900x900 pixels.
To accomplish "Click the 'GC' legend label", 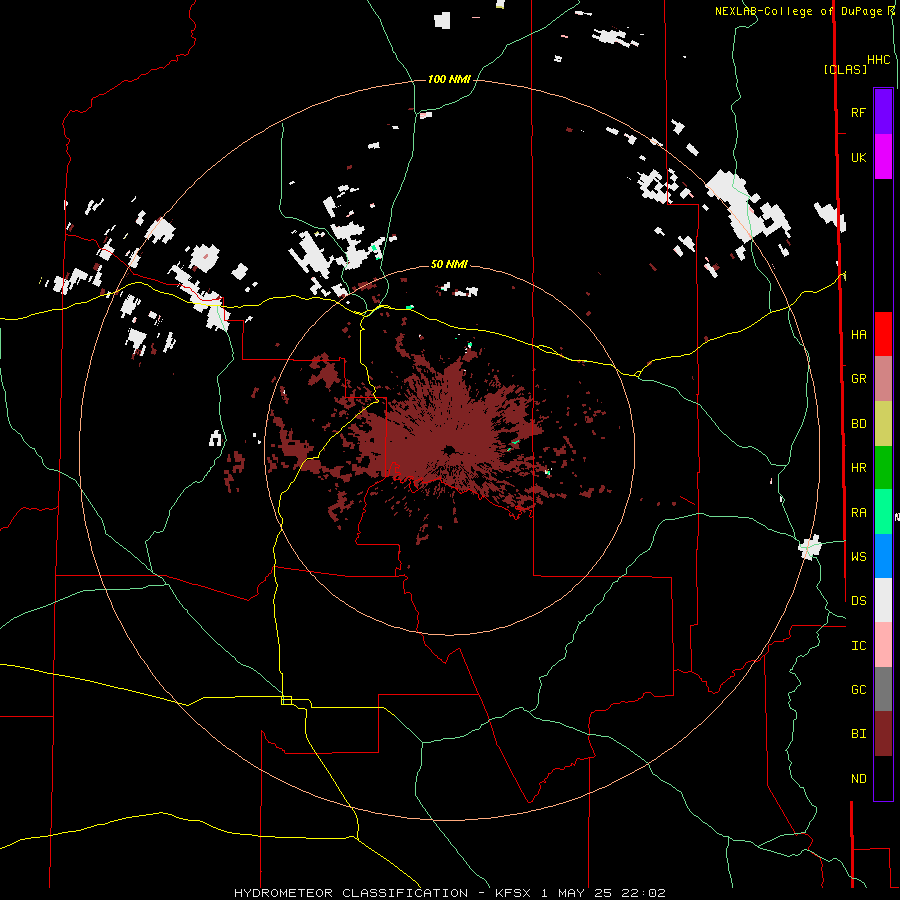I will 858,690.
